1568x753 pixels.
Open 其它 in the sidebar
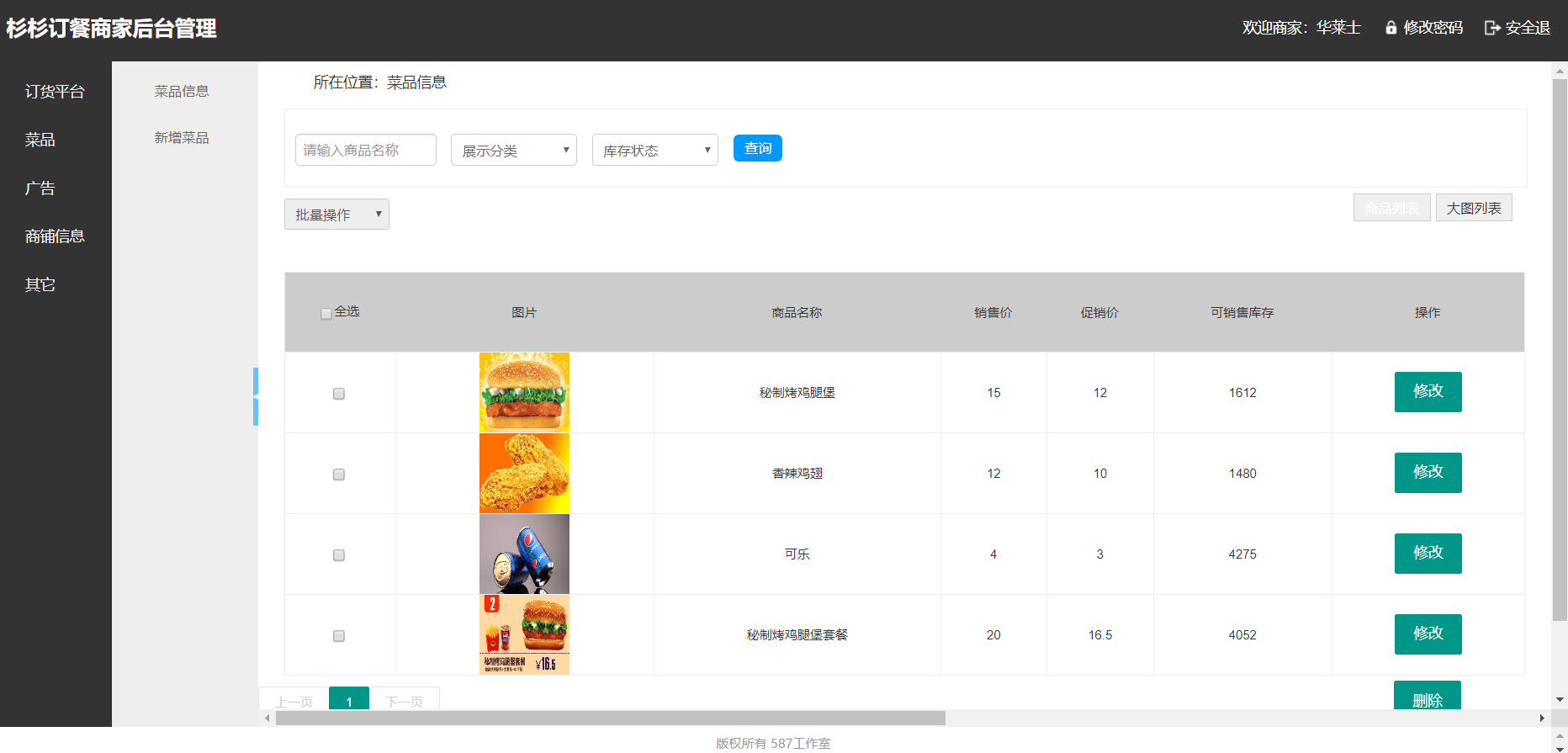(40, 285)
